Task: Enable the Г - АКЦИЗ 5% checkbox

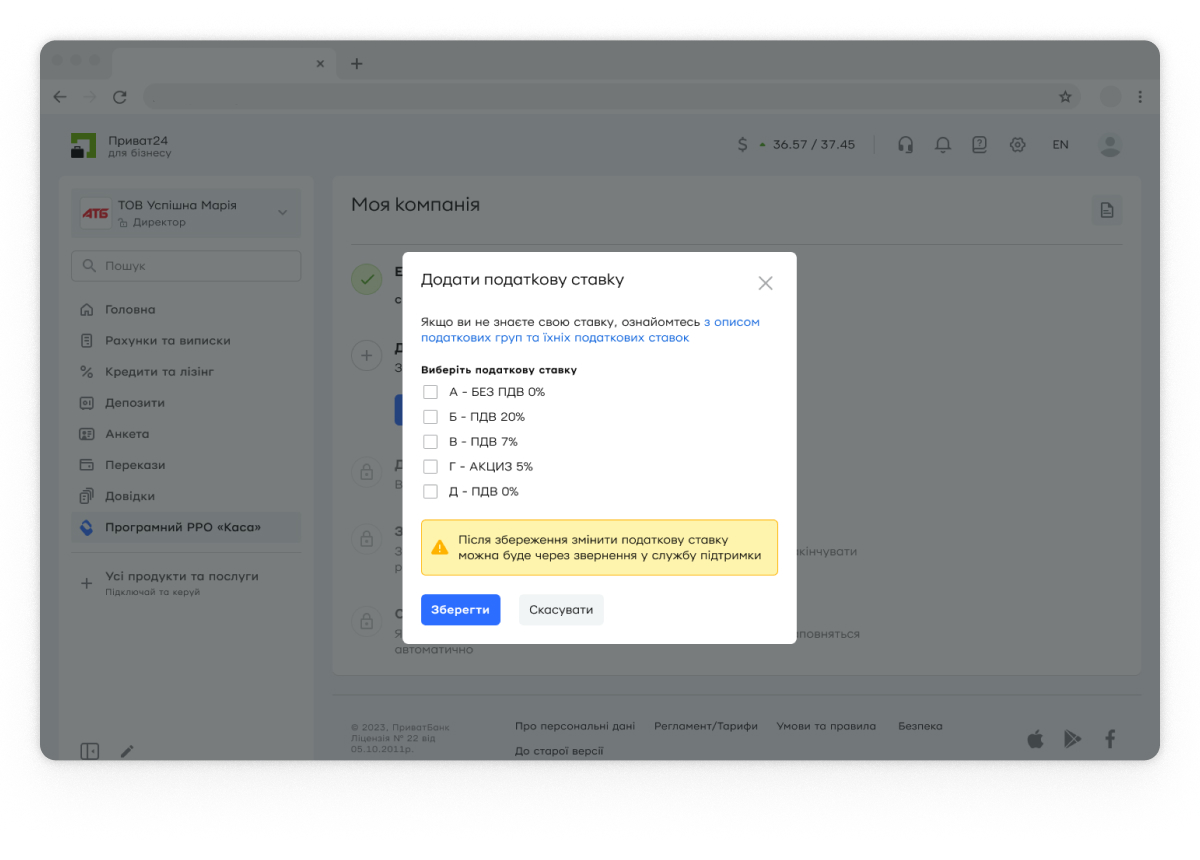Action: [x=431, y=467]
